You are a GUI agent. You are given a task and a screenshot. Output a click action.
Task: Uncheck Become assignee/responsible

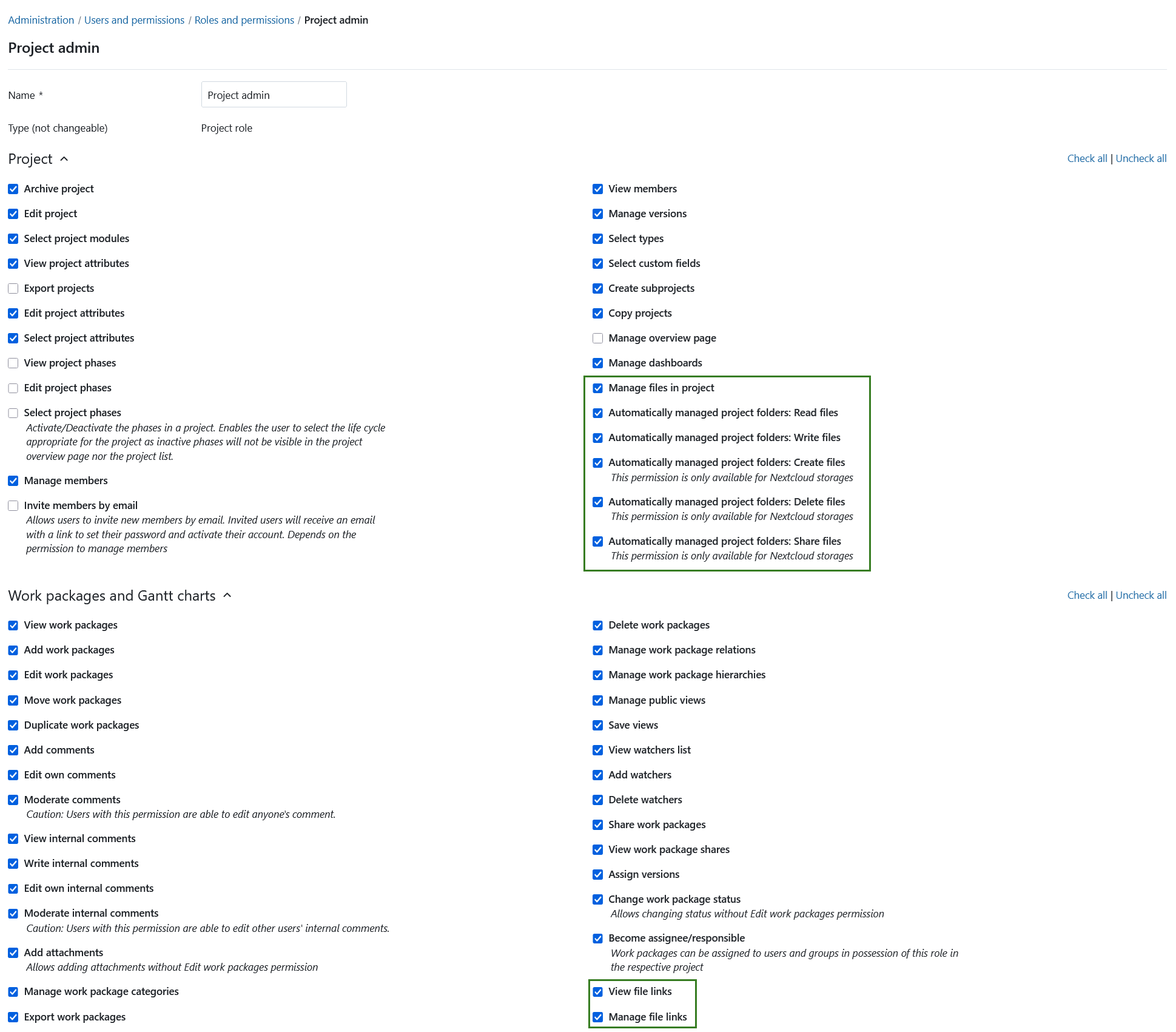(x=598, y=938)
